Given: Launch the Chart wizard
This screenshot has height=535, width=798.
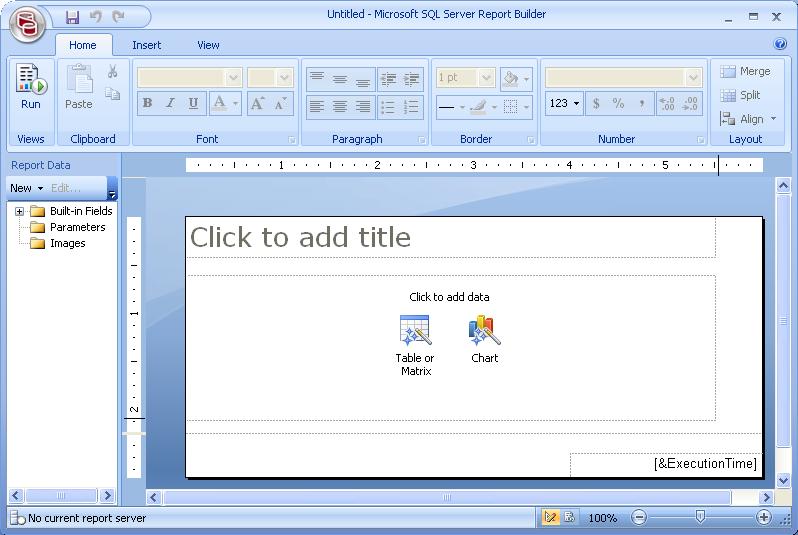Looking at the screenshot, I should [x=484, y=339].
